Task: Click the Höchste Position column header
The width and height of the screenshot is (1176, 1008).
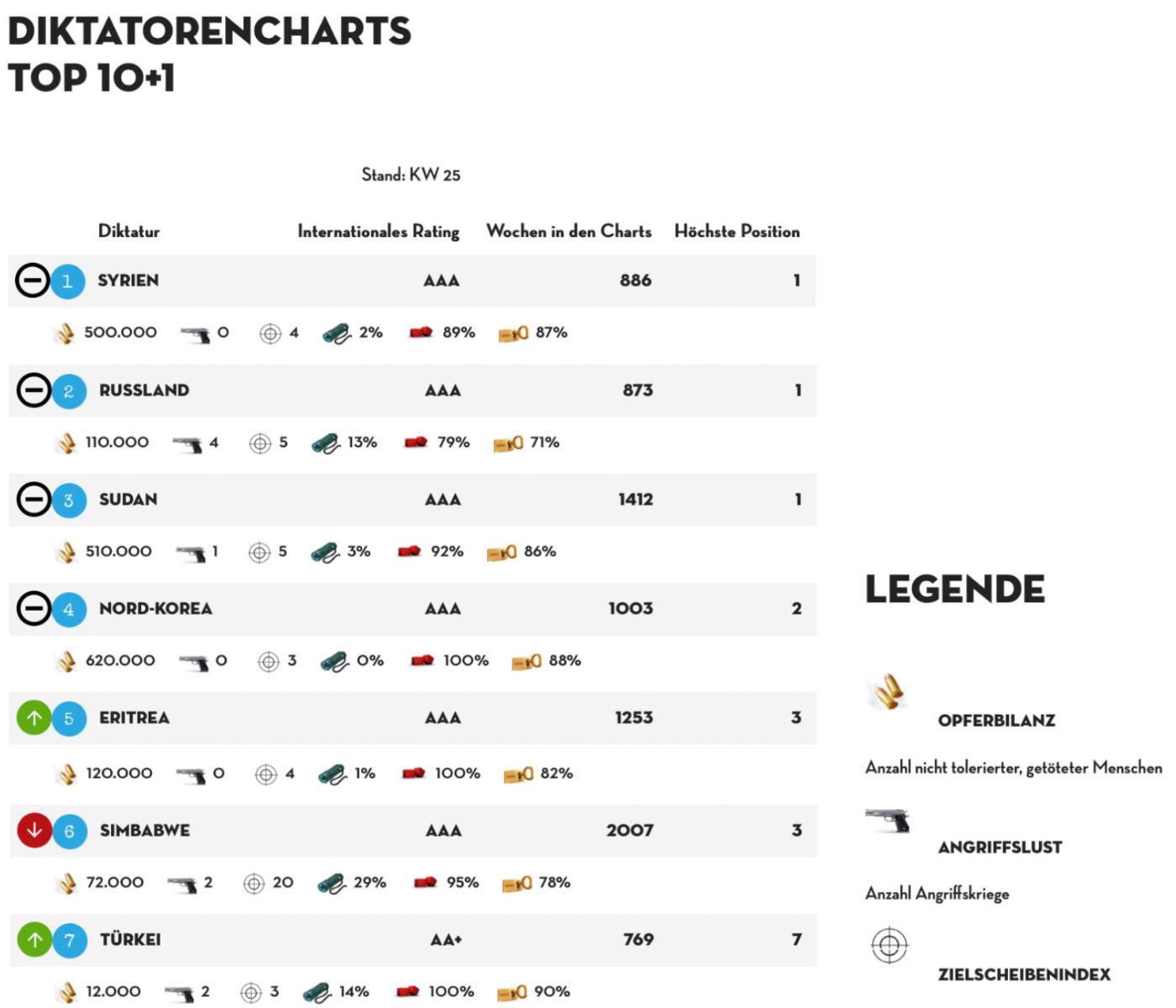Action: coord(737,231)
